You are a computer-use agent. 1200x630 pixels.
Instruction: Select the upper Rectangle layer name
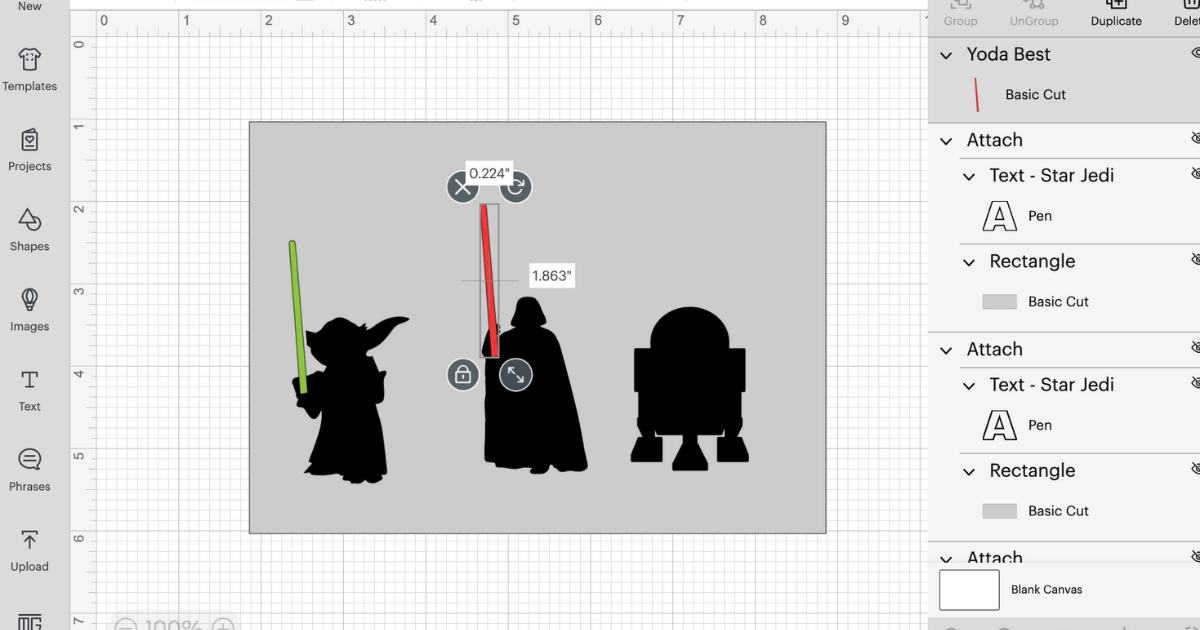(x=1032, y=261)
